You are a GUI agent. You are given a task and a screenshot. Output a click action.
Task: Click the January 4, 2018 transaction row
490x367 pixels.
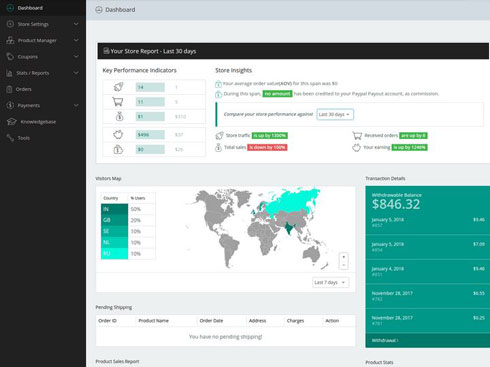(x=428, y=271)
